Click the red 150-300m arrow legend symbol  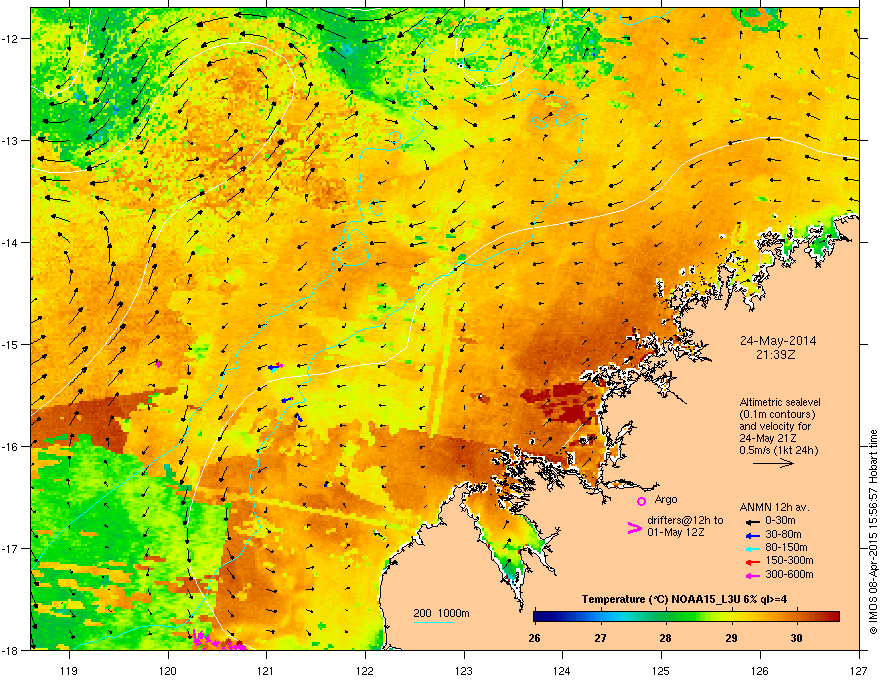pyautogui.click(x=753, y=561)
